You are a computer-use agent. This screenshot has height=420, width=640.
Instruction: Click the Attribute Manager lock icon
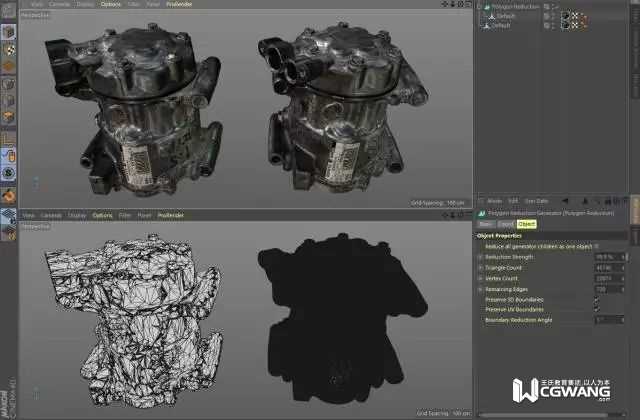[x=608, y=201]
